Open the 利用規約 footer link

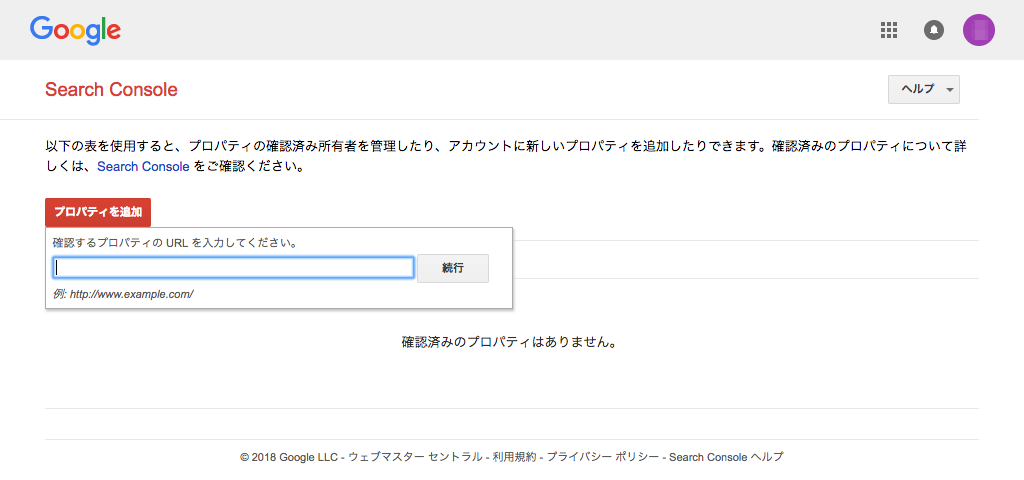tap(514, 457)
